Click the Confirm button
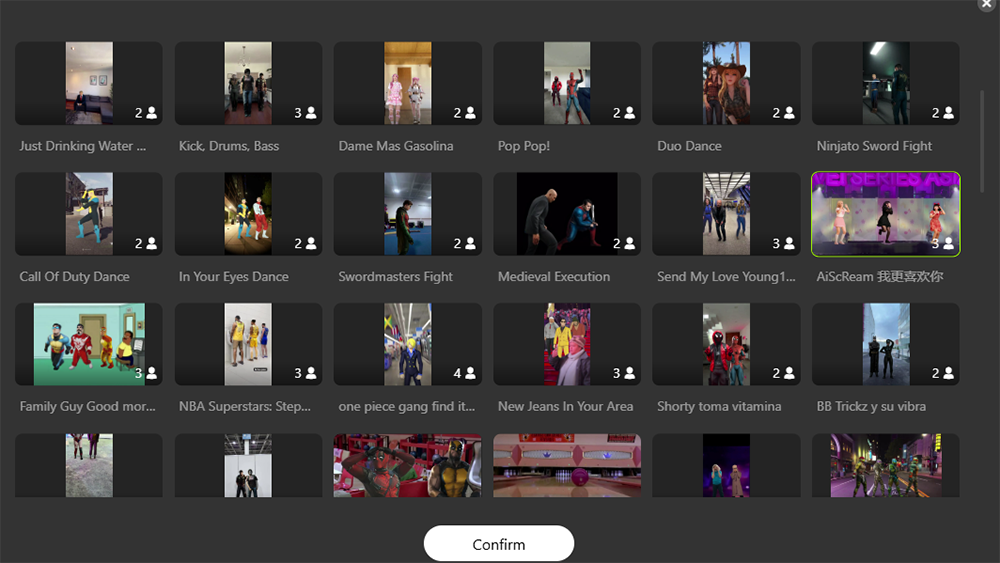The image size is (1000, 563). 499,544
